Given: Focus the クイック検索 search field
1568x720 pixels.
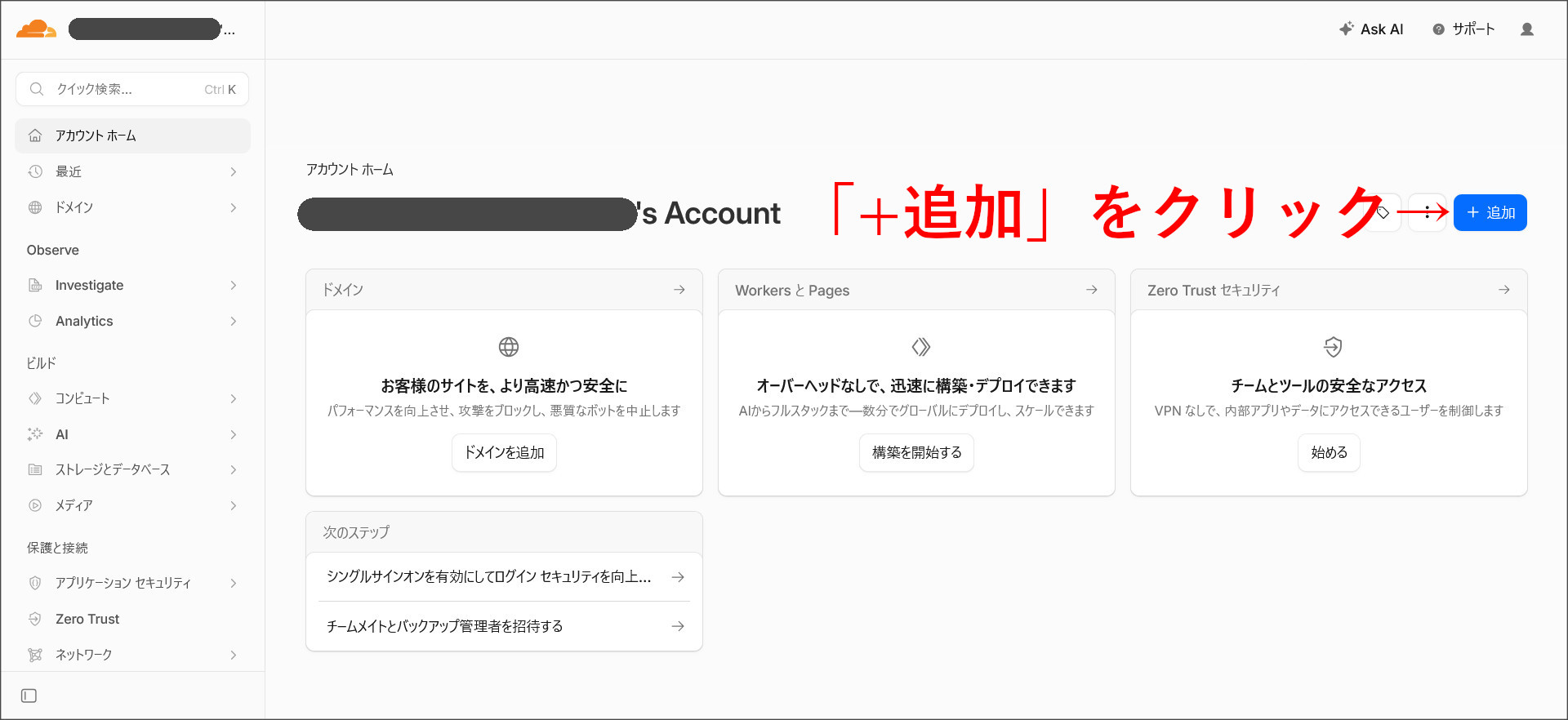Looking at the screenshot, I should click(x=132, y=89).
